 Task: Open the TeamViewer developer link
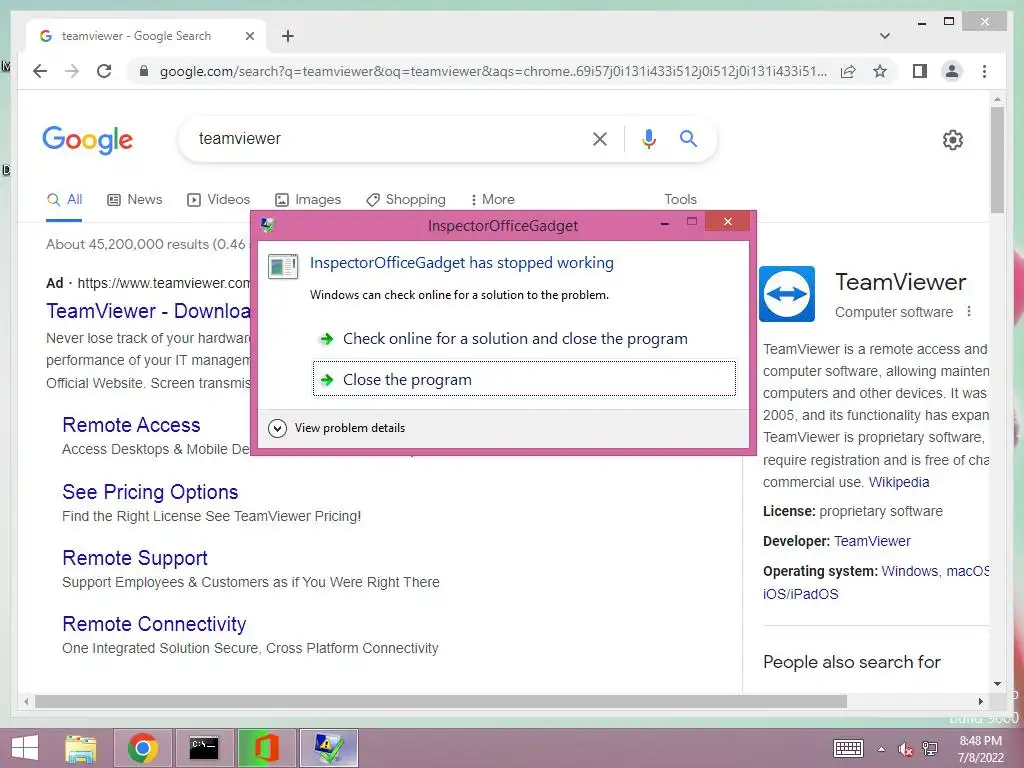tap(872, 541)
